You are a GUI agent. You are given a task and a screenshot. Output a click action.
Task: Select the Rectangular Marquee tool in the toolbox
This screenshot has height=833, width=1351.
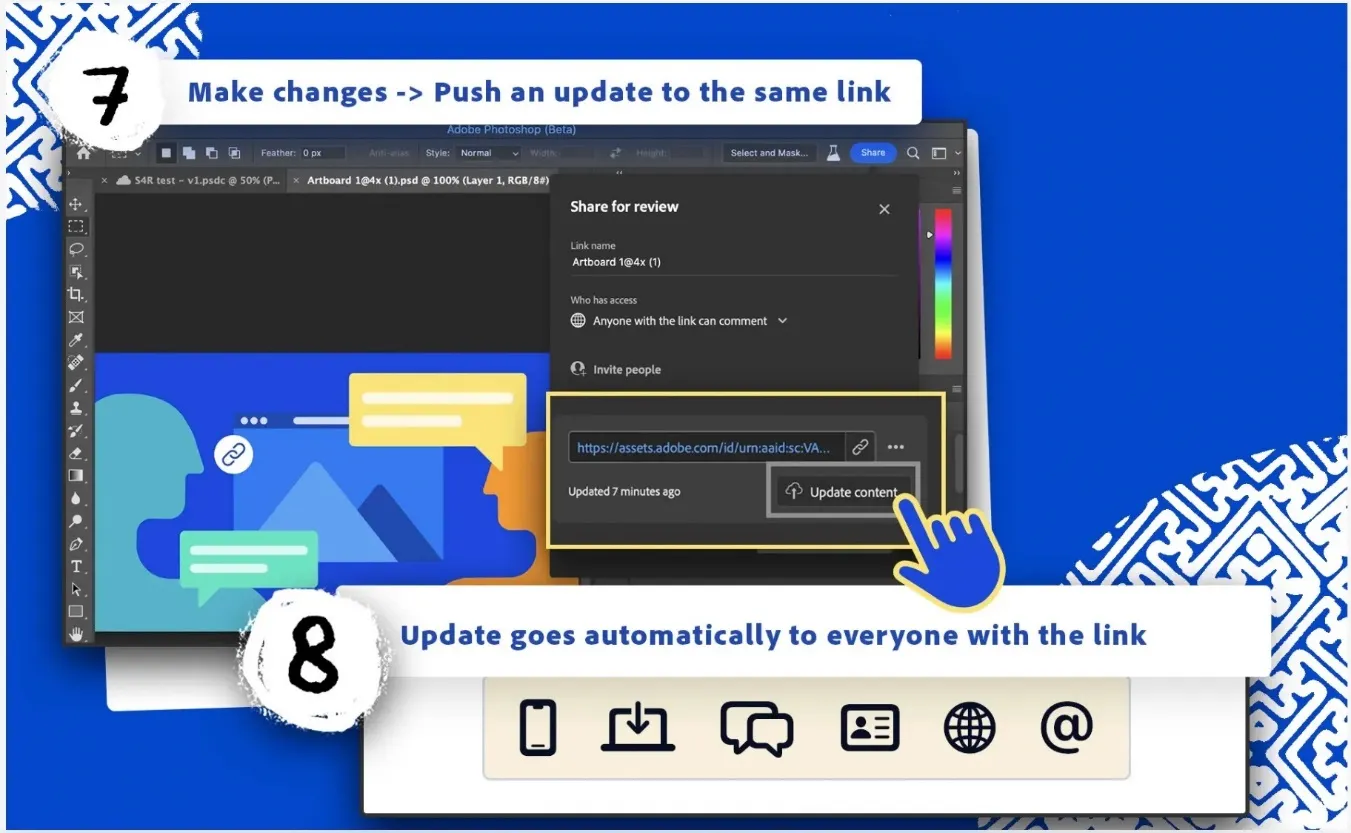(76, 226)
